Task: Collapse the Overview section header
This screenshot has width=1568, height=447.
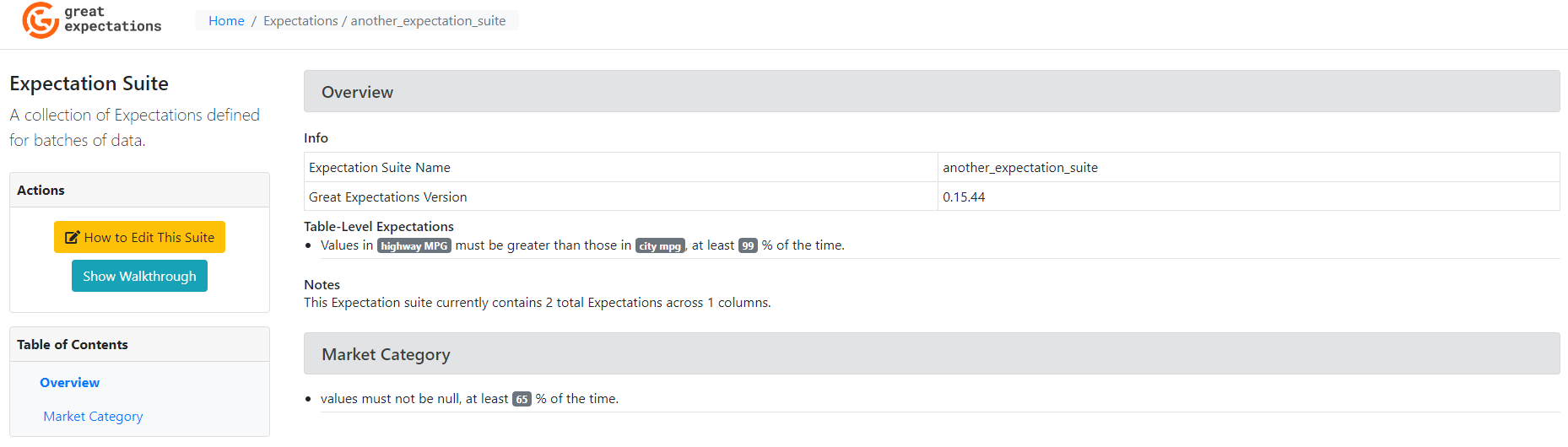Action: [931, 92]
